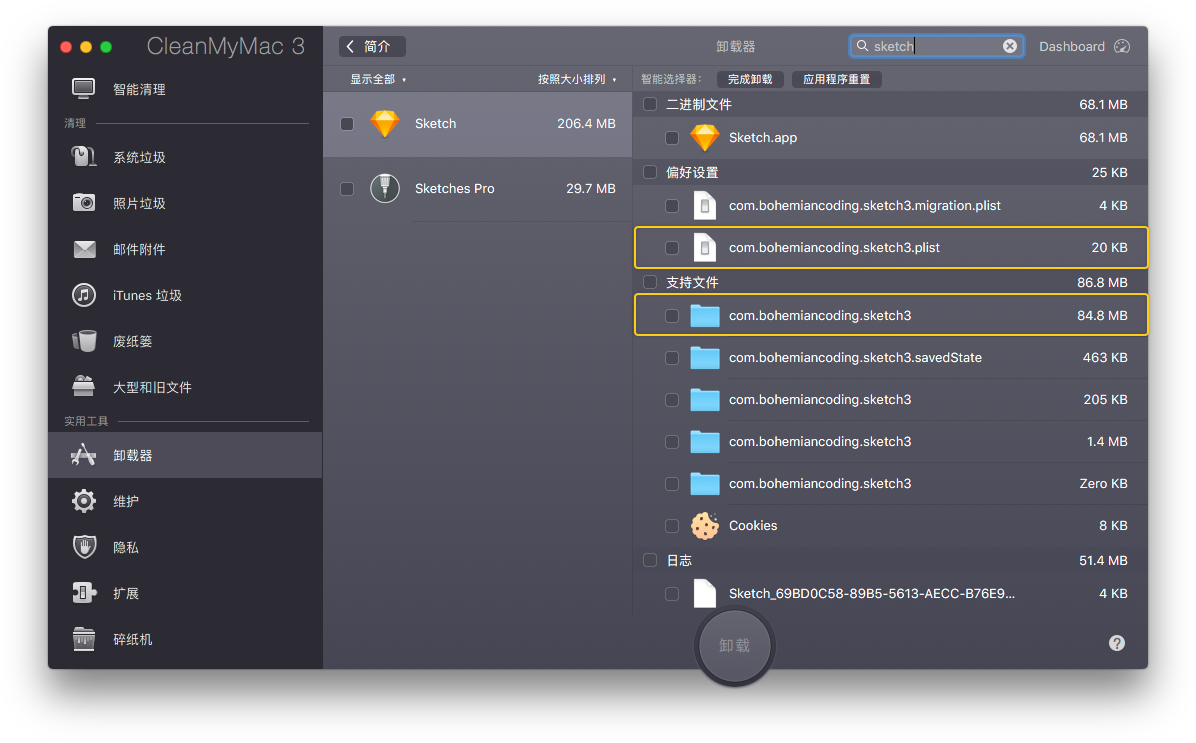
Task: Select the Sketches Pro 29.7 MB row
Action: (x=477, y=188)
